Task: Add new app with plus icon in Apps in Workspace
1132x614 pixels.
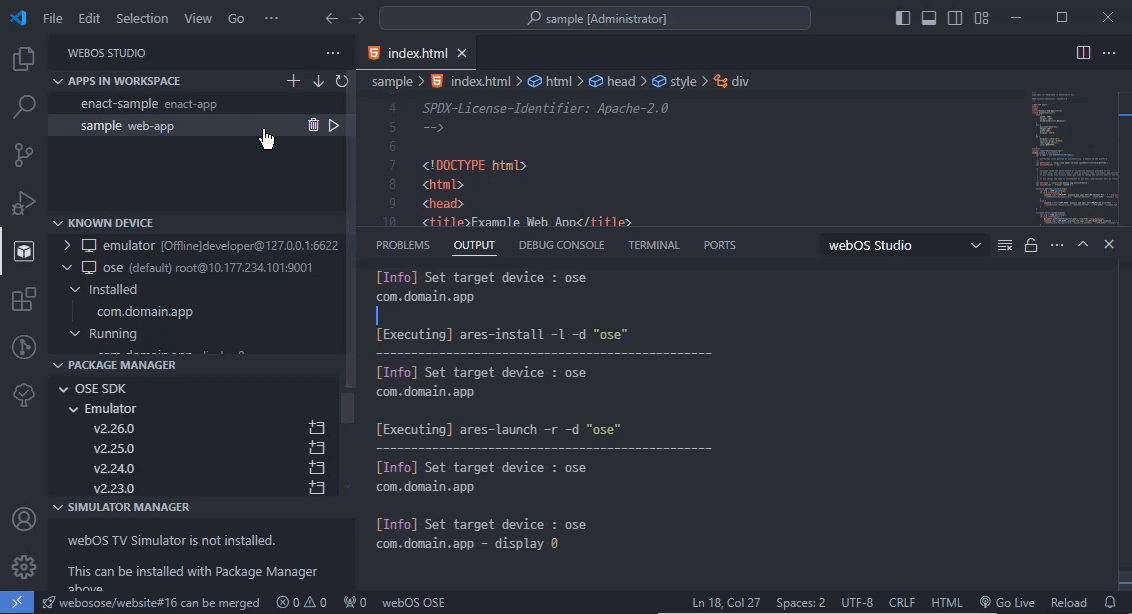Action: (x=293, y=81)
